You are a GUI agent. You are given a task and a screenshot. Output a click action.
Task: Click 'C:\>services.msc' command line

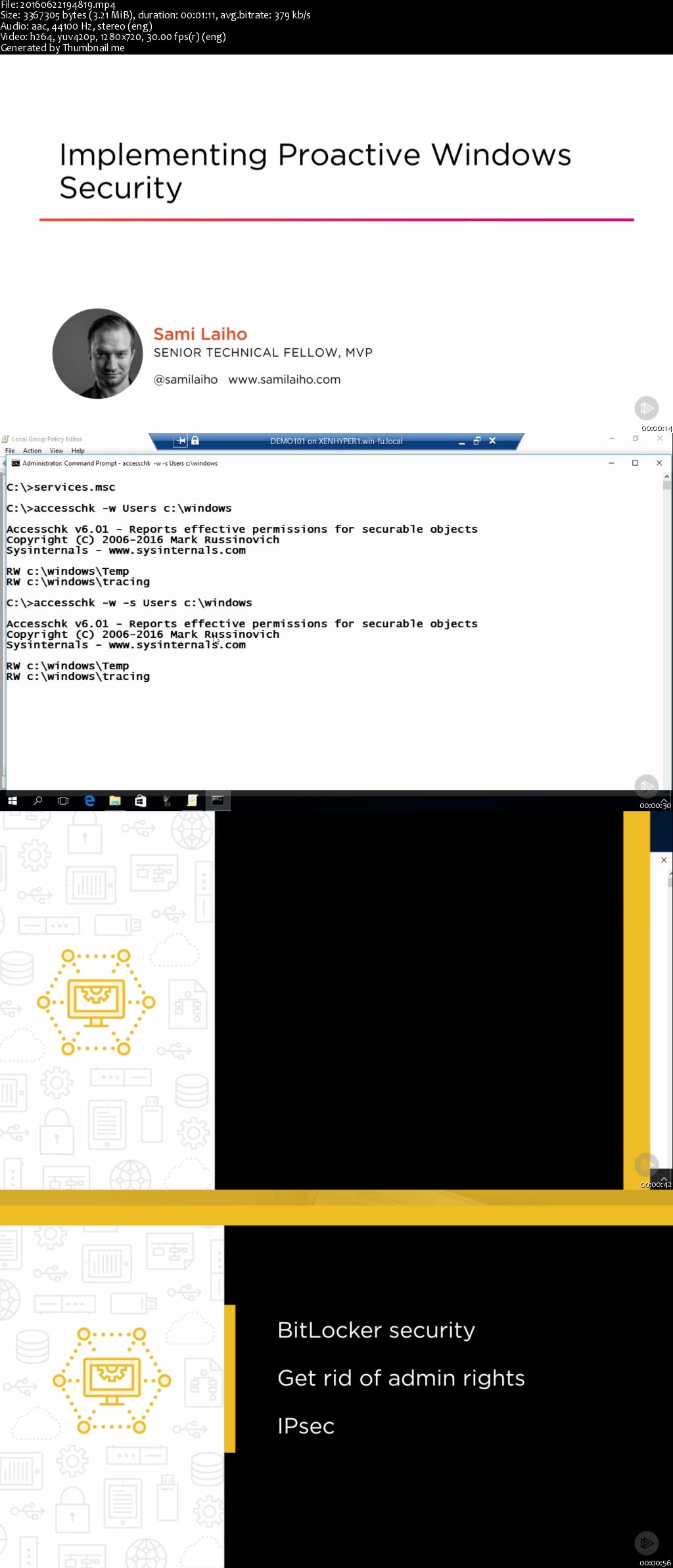pos(61,487)
